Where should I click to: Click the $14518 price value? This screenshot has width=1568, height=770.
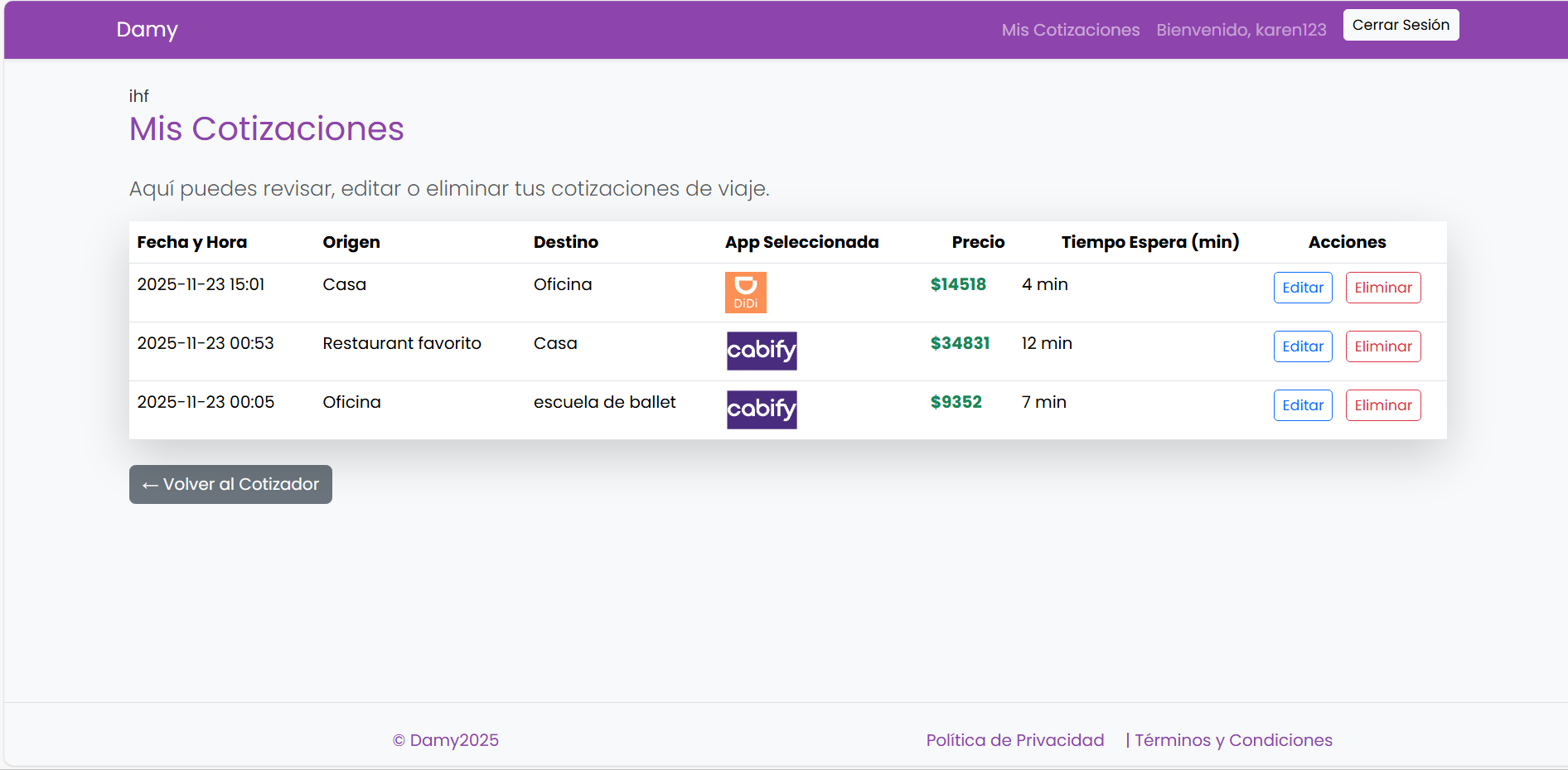957,284
